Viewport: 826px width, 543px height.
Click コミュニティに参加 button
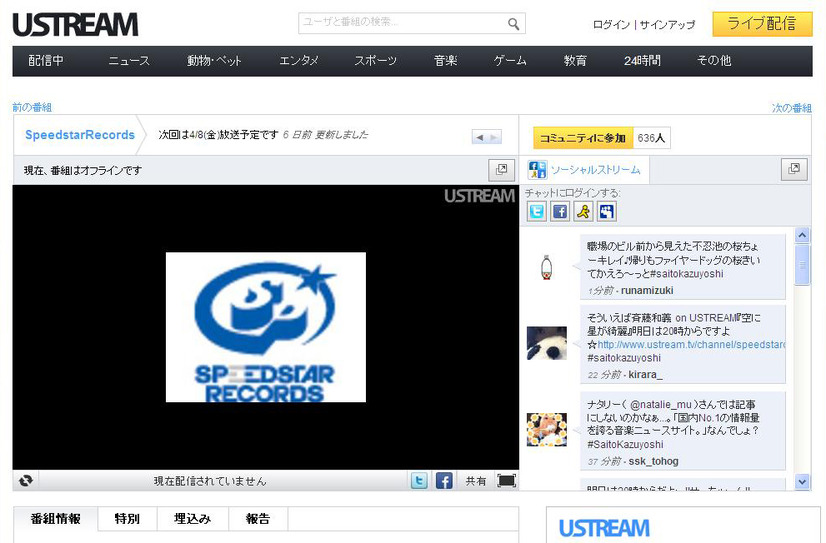[583, 138]
